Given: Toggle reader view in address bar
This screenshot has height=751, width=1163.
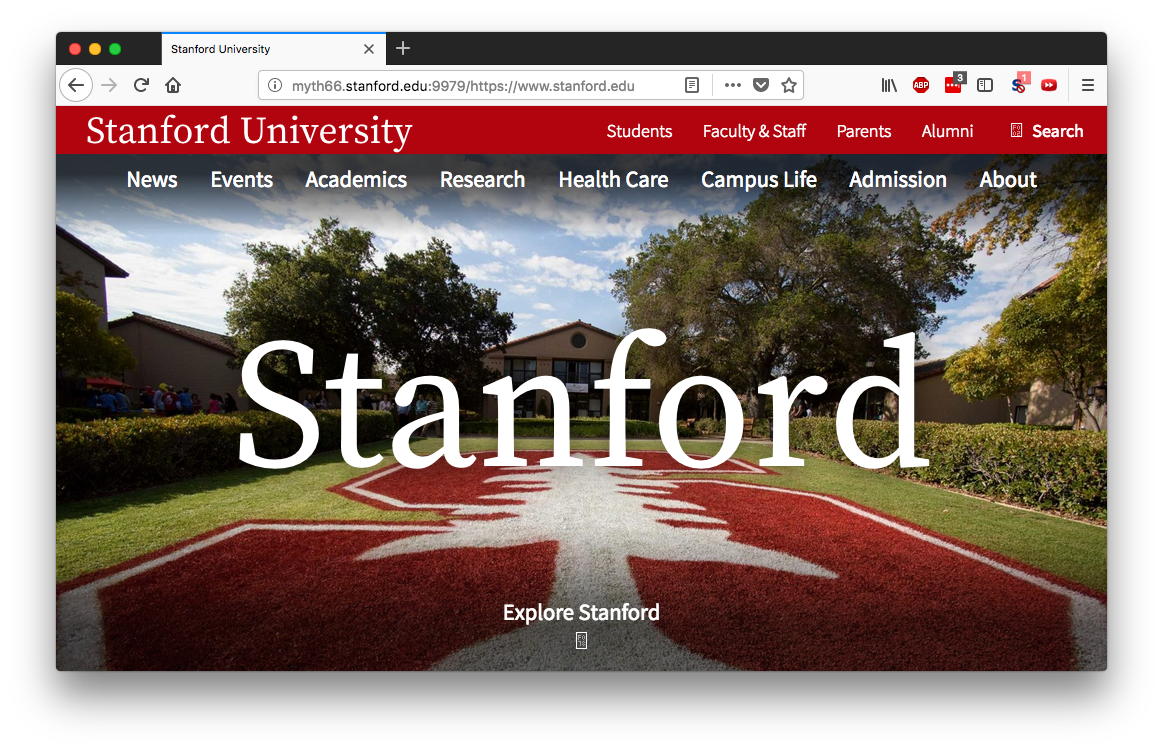Looking at the screenshot, I should tap(692, 85).
